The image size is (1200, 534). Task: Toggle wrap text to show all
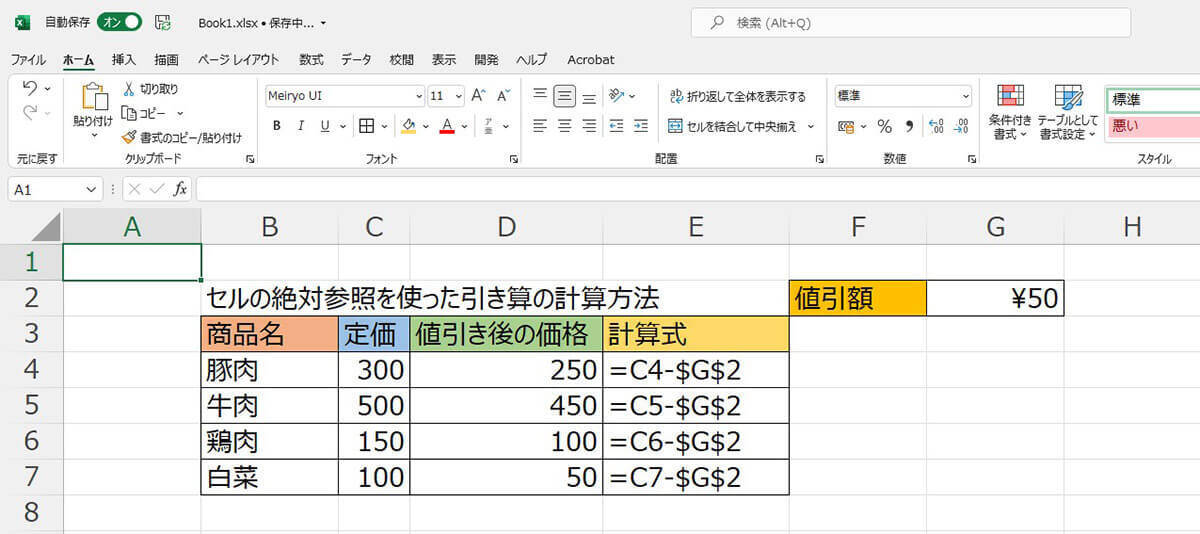click(736, 97)
